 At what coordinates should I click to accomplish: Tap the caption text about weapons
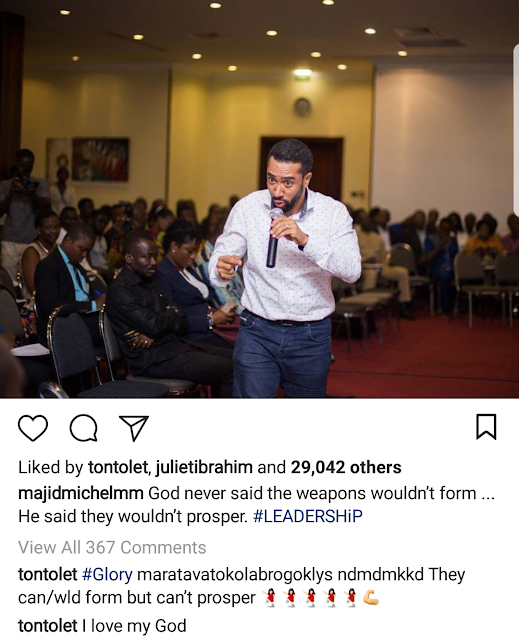coord(257,505)
